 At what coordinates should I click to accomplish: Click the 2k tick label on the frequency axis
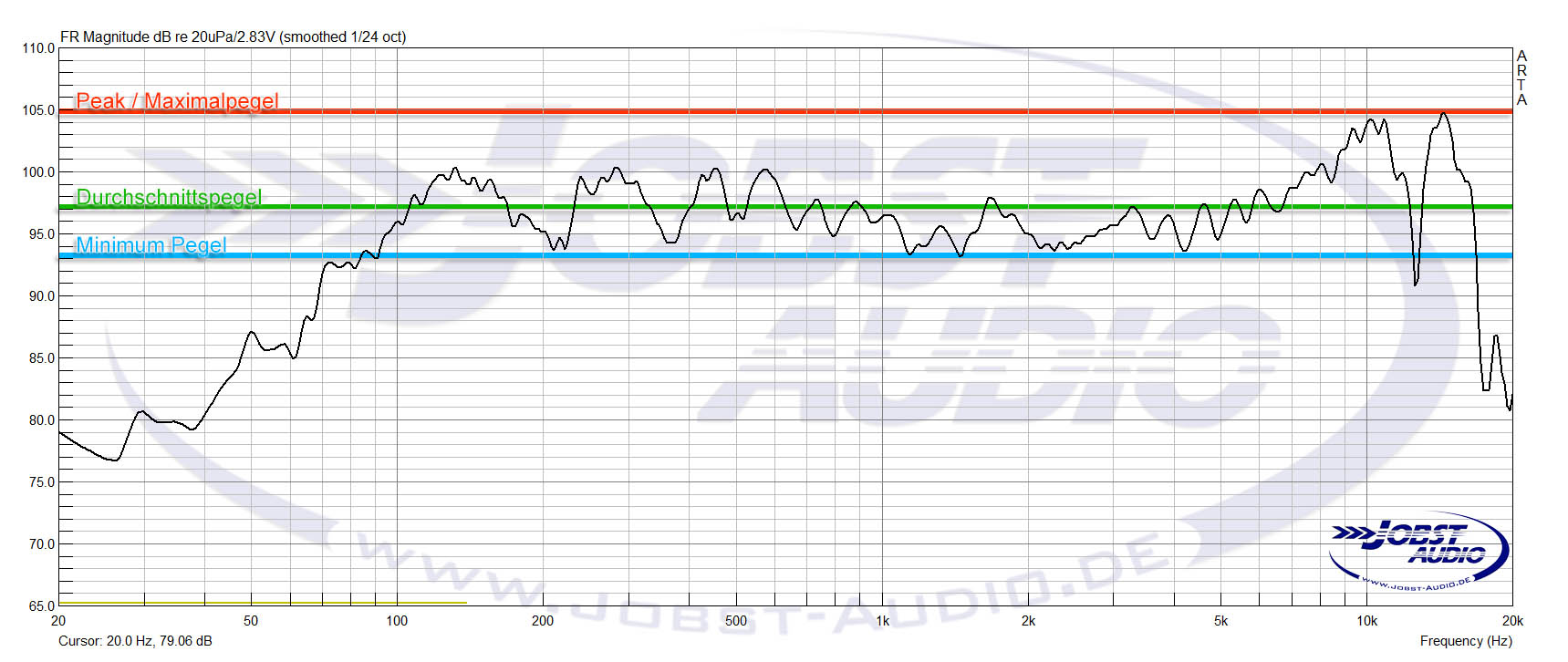(1028, 621)
